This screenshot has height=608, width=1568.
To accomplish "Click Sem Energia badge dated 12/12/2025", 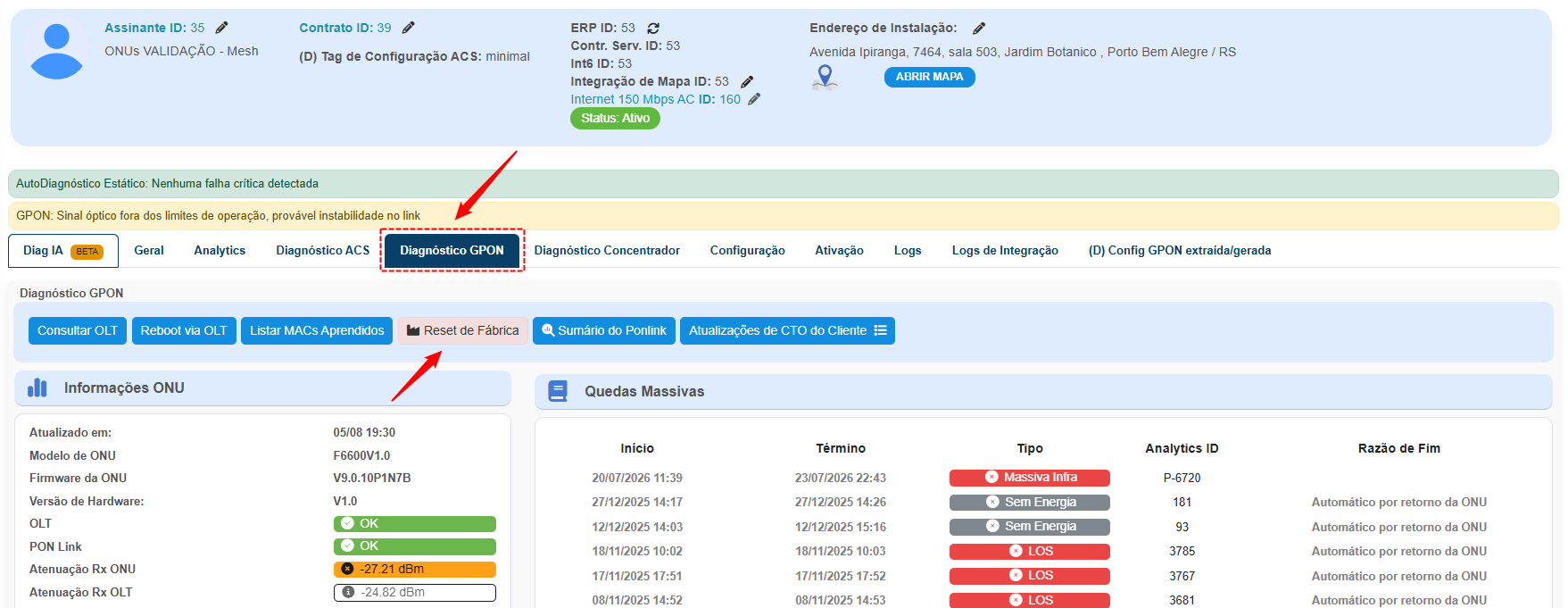I will 1030,527.
